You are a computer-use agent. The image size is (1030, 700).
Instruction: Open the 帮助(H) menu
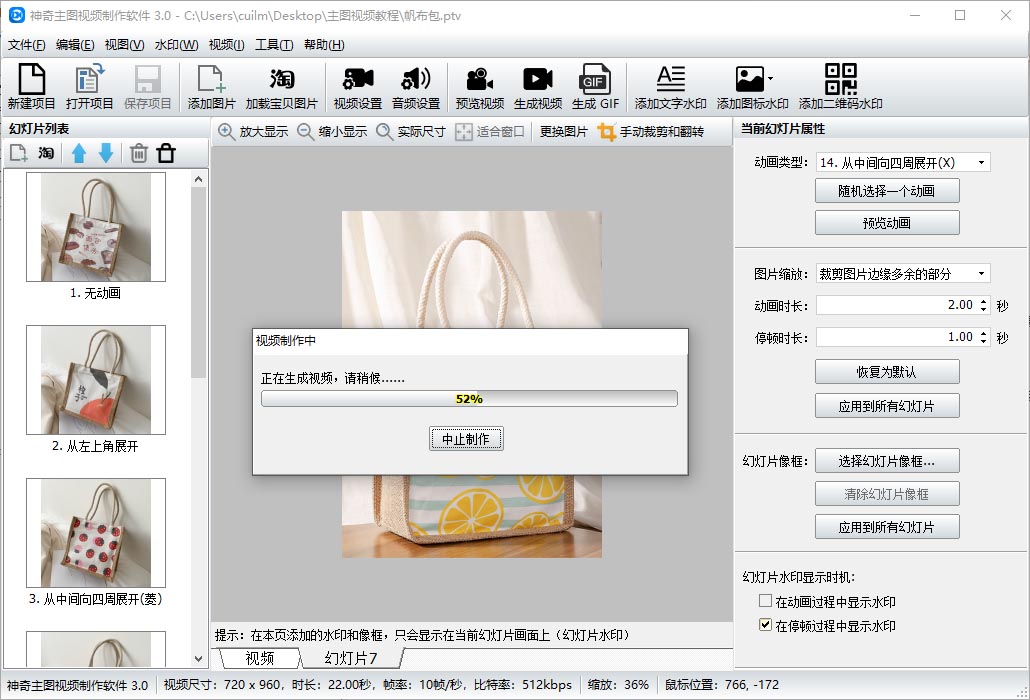[x=324, y=45]
